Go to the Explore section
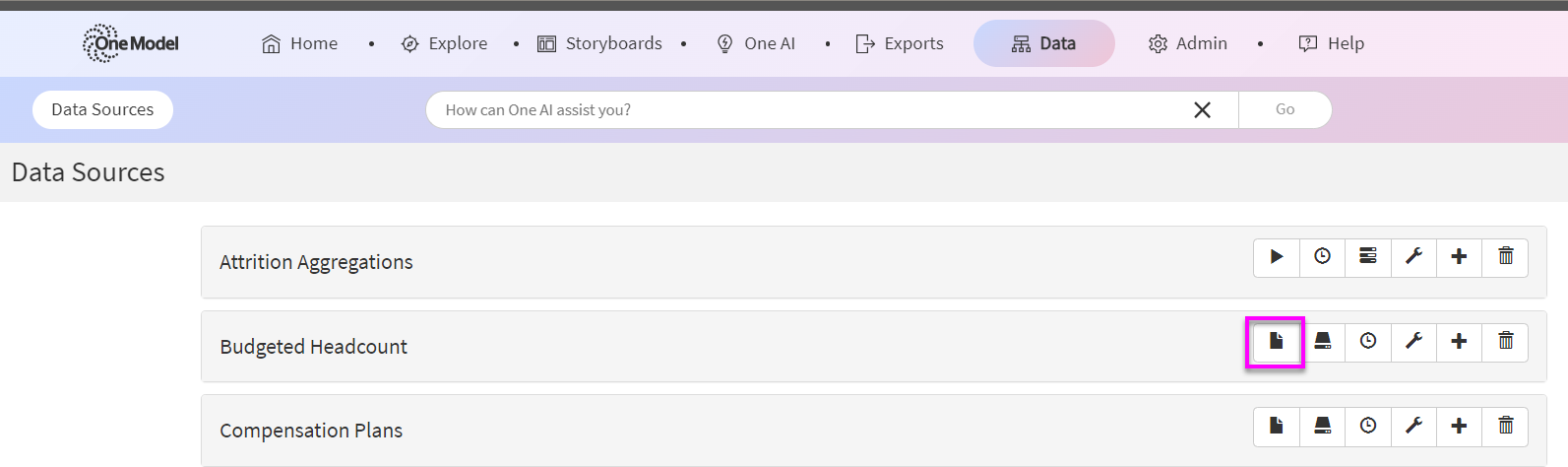1568x467 pixels. pos(445,43)
